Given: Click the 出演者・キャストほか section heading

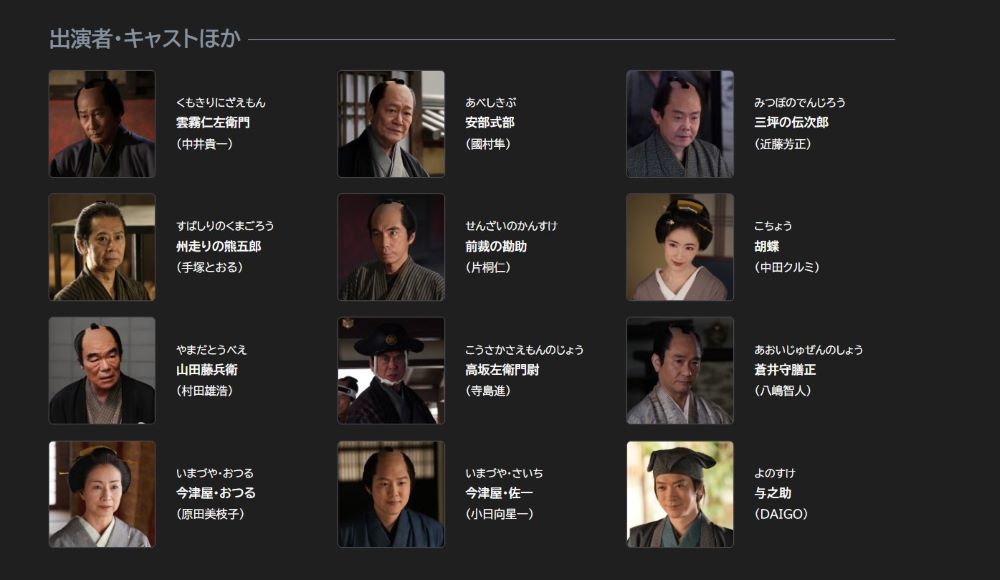Looking at the screenshot, I should (145, 39).
